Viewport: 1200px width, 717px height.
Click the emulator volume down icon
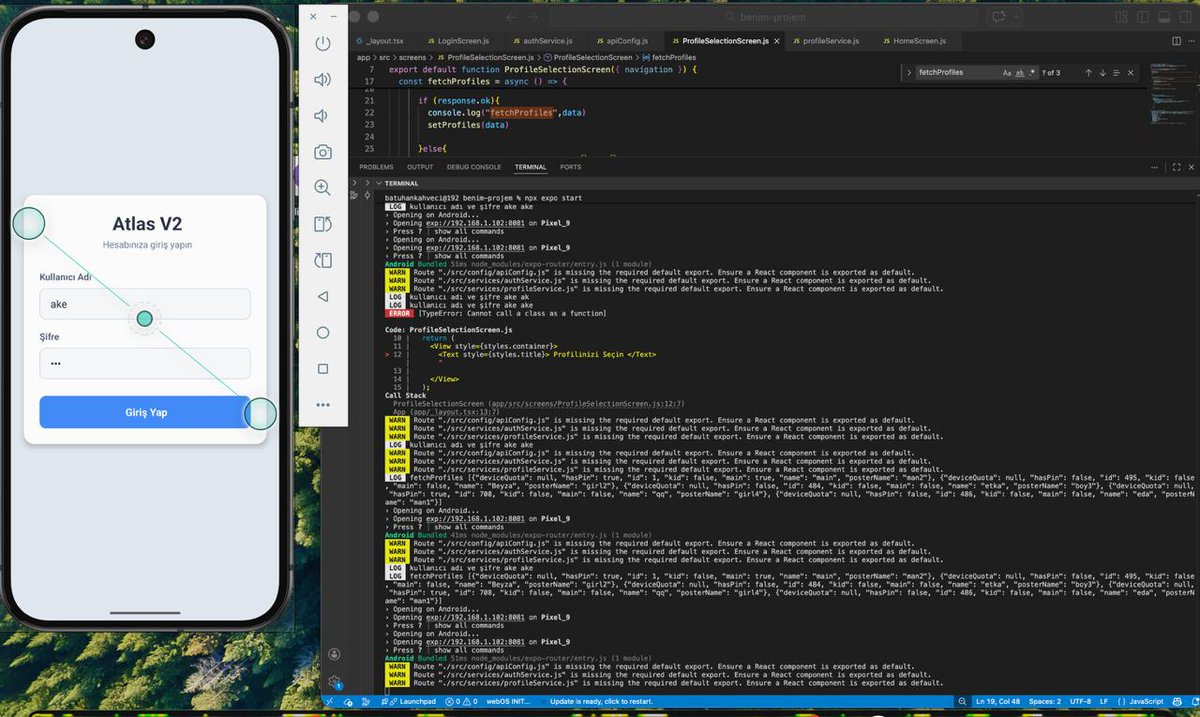pyautogui.click(x=322, y=116)
